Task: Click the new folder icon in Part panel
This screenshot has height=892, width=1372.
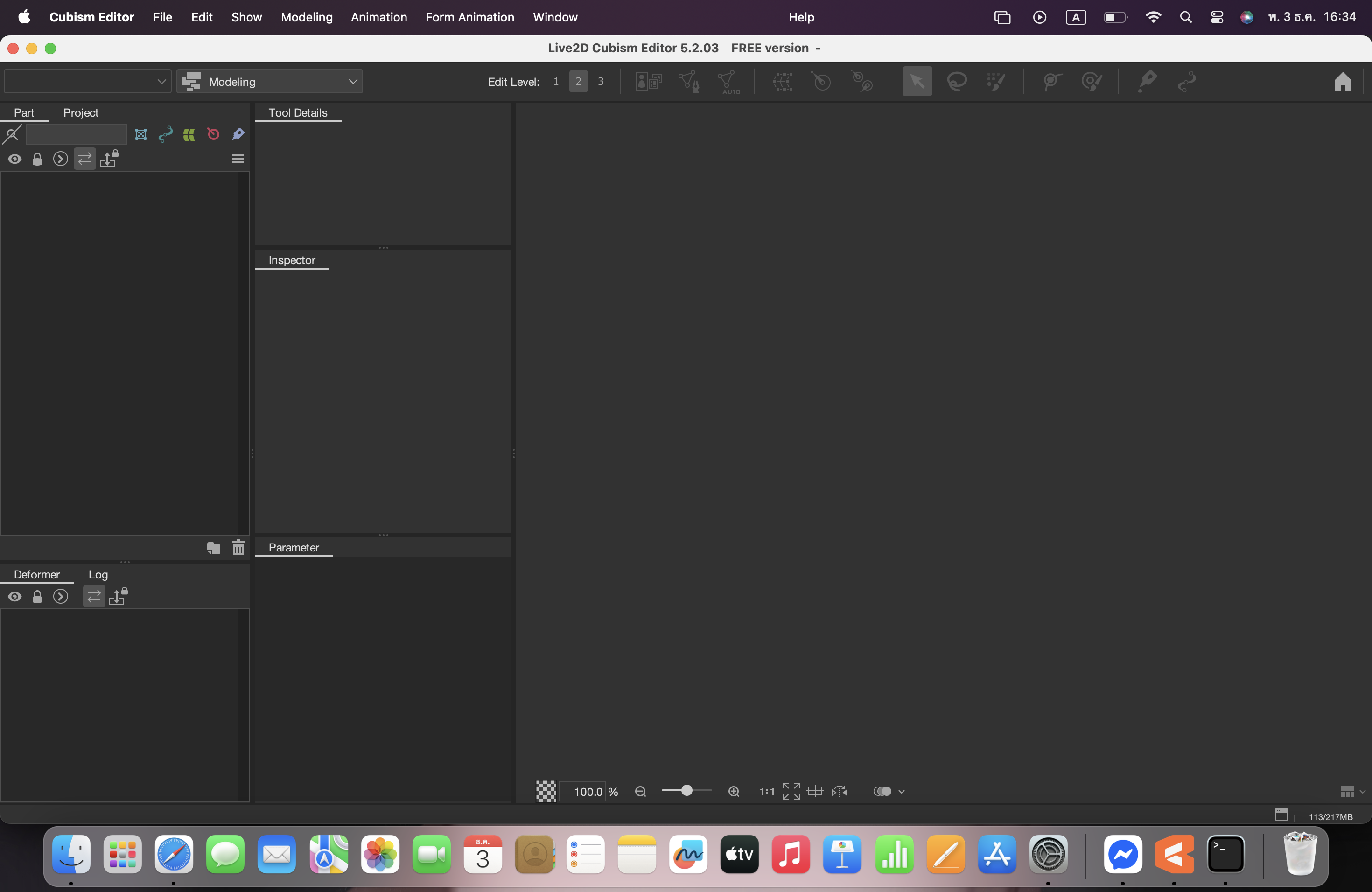Action: click(x=213, y=547)
